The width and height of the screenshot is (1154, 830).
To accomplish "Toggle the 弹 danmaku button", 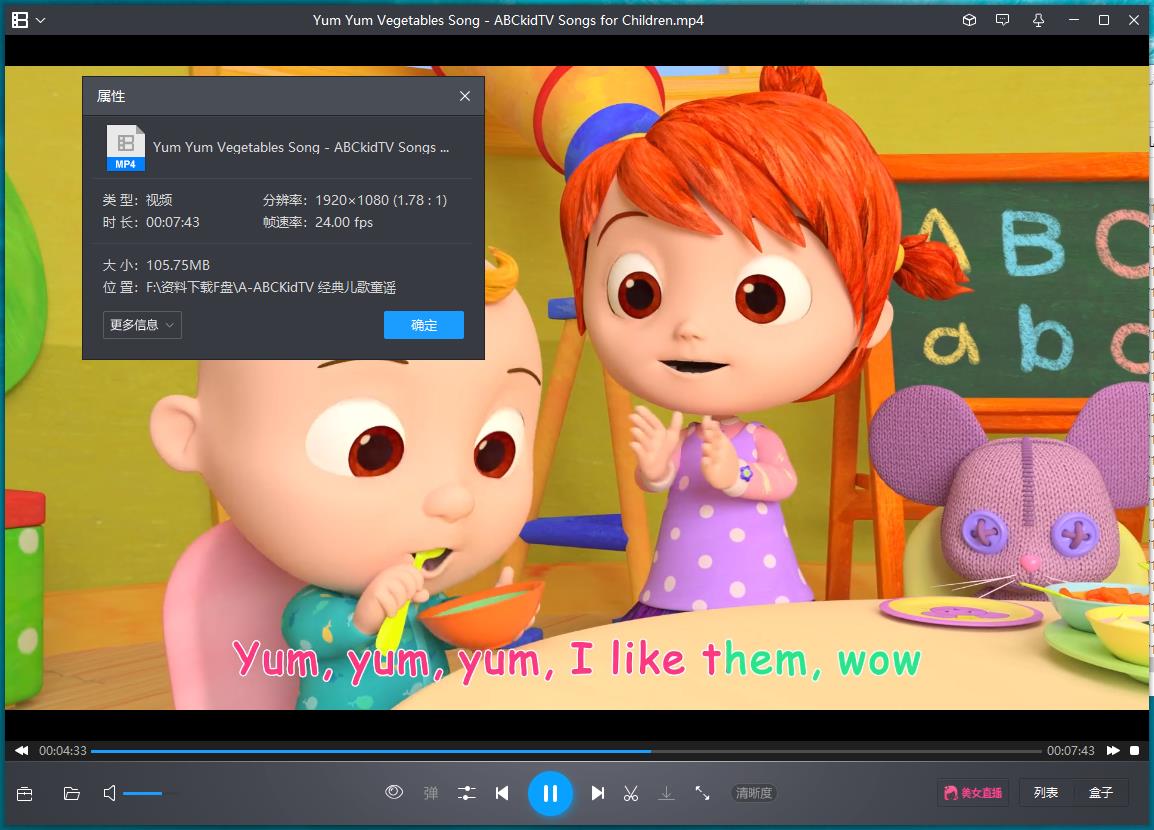I will (x=431, y=793).
